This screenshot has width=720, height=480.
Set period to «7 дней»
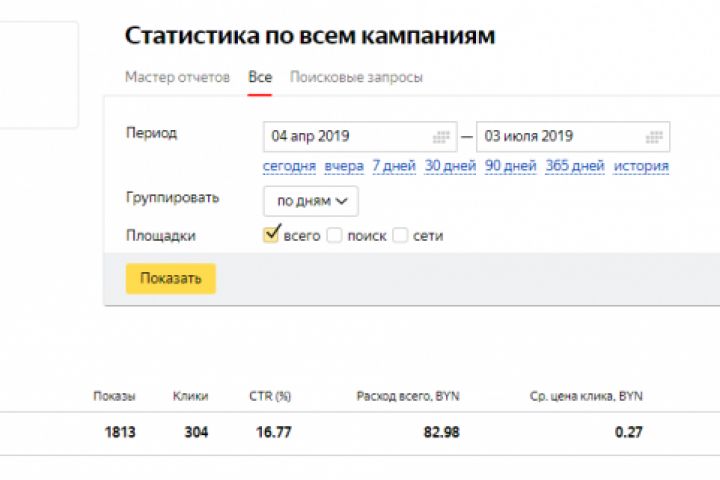(x=394, y=166)
